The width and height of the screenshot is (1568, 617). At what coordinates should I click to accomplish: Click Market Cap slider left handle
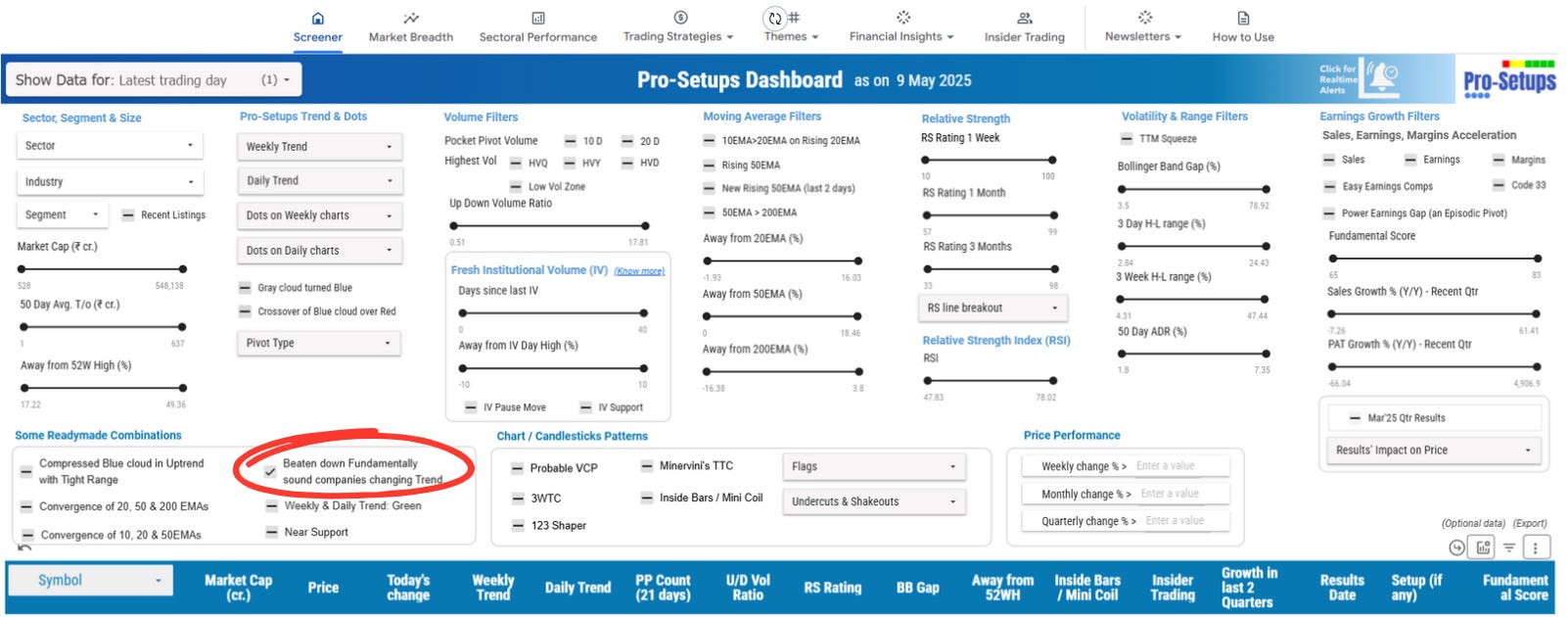23,268
